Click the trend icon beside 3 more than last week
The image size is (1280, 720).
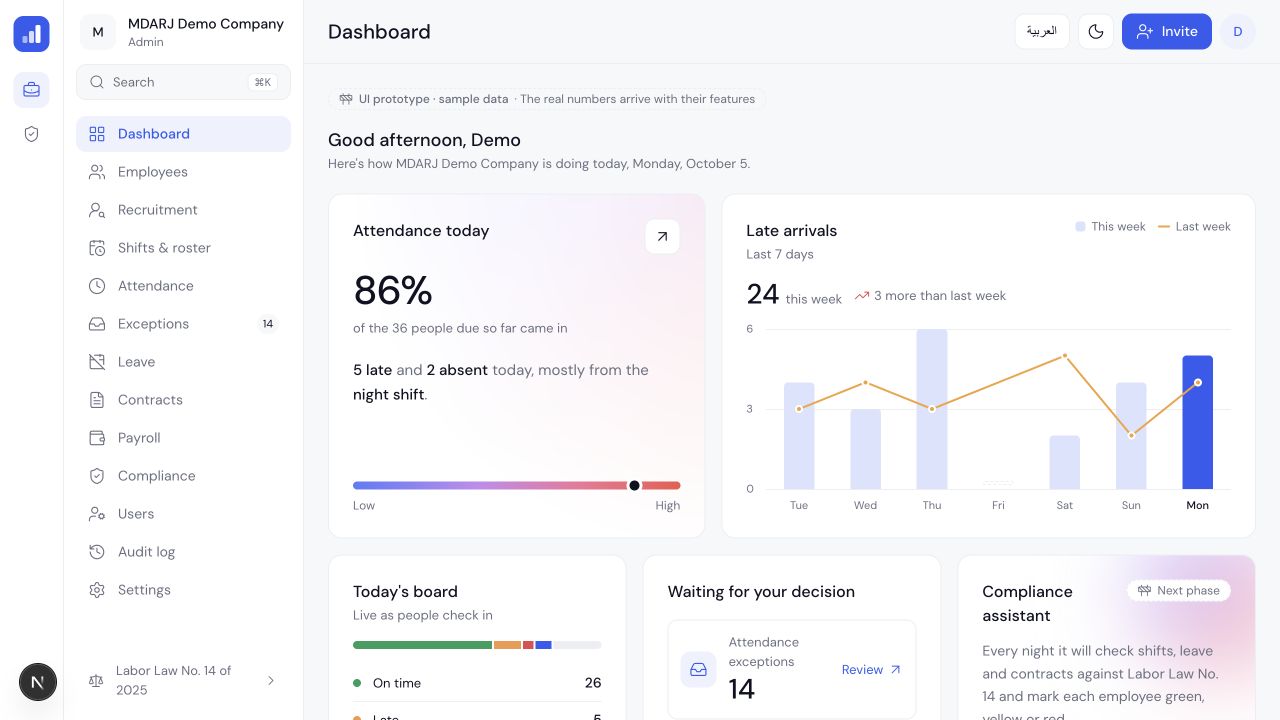coord(862,296)
